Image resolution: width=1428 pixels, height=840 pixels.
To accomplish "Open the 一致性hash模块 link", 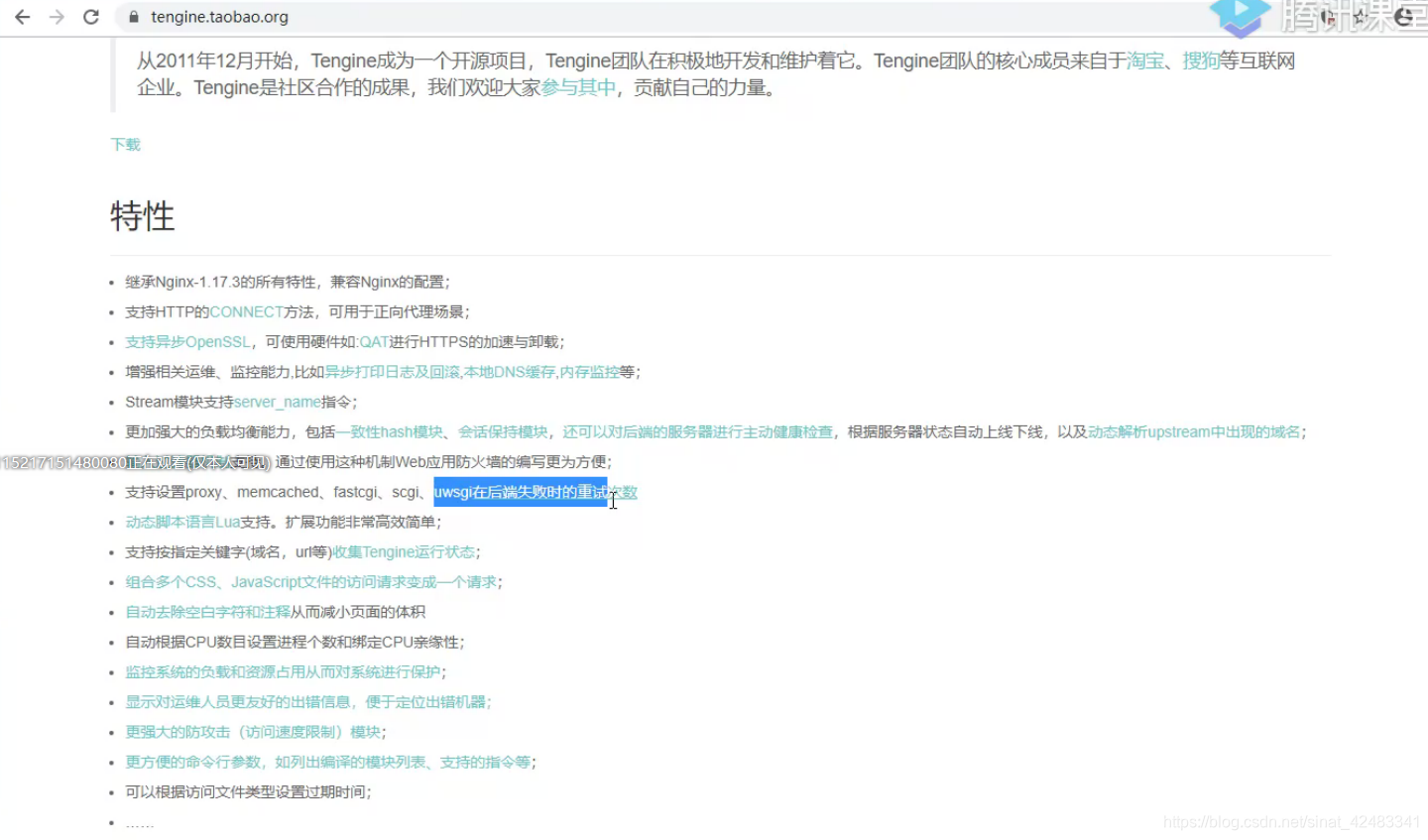I will [x=390, y=431].
